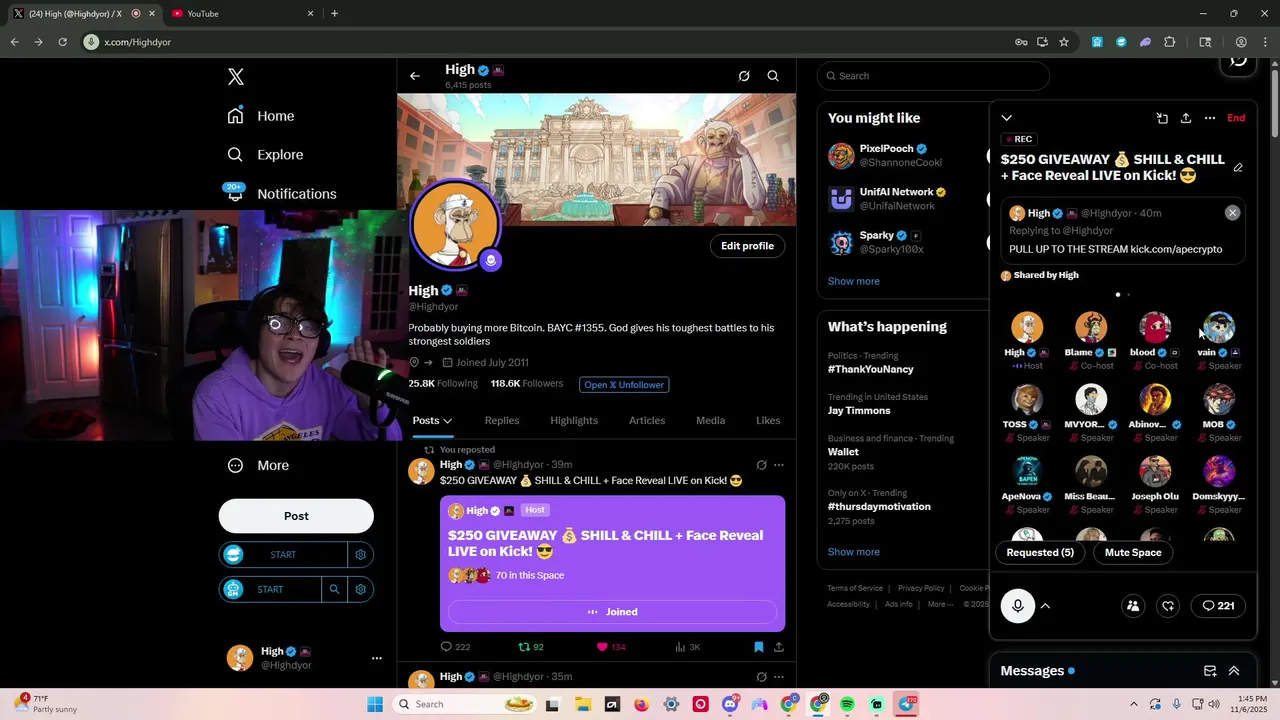Open the Space three-dot options menu
This screenshot has height=720, width=1280.
(1210, 118)
